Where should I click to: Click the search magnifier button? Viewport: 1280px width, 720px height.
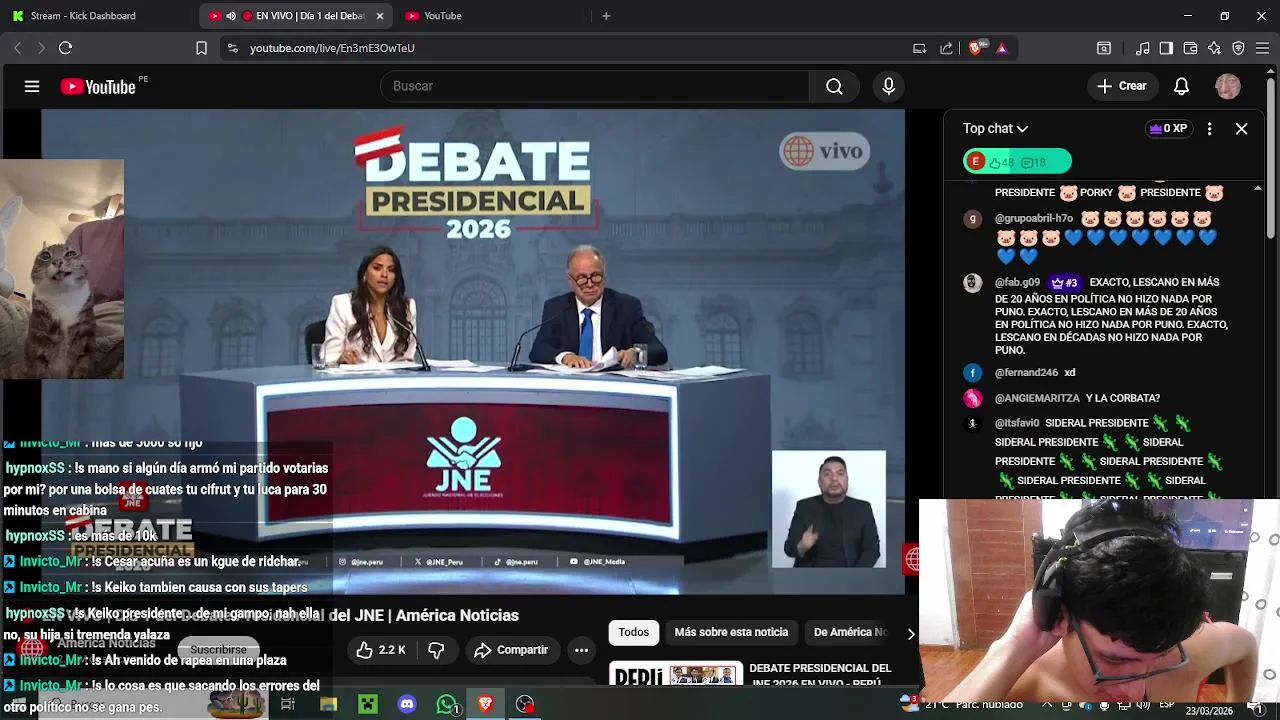pyautogui.click(x=834, y=87)
